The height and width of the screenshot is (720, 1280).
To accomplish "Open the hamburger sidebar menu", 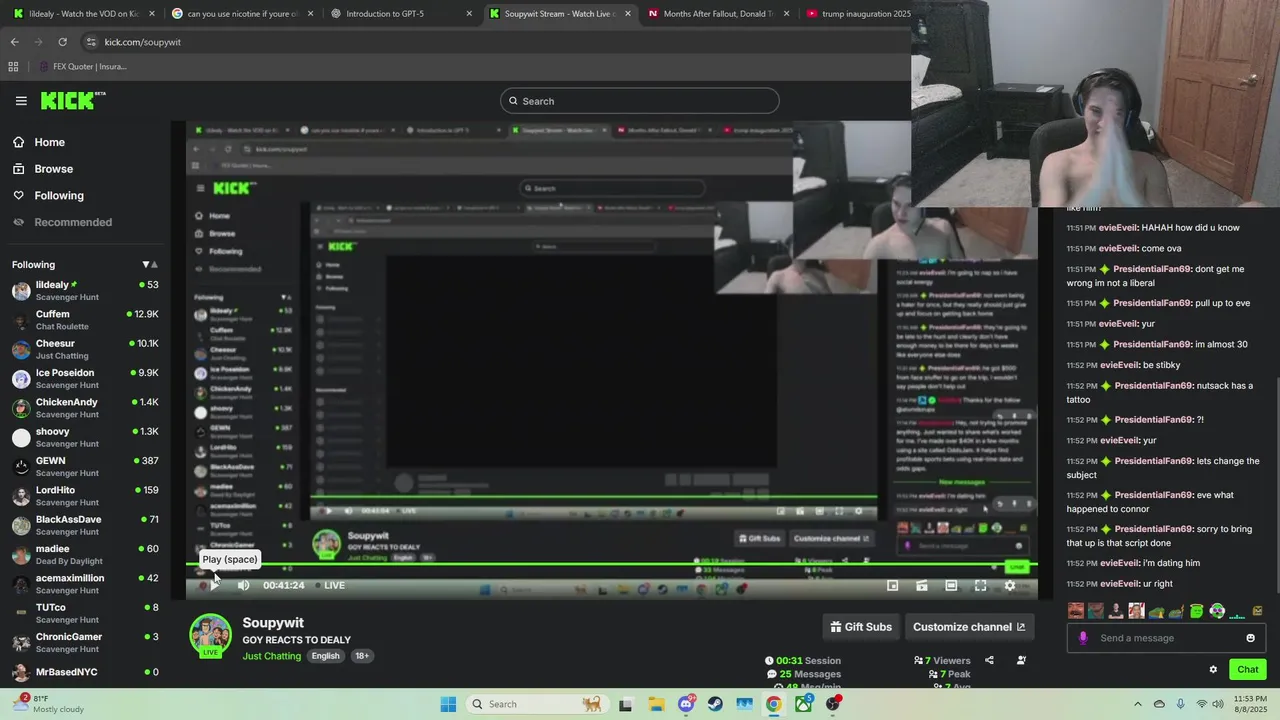I will click(21, 101).
